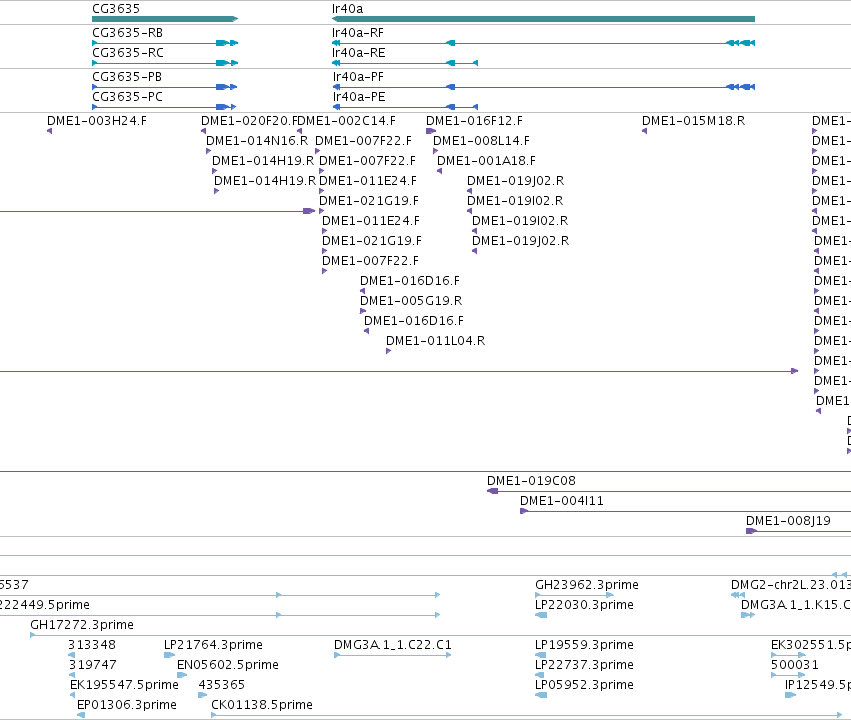Open the Ir40a-PE protein label
The height and width of the screenshot is (720, 851).
[x=359, y=97]
